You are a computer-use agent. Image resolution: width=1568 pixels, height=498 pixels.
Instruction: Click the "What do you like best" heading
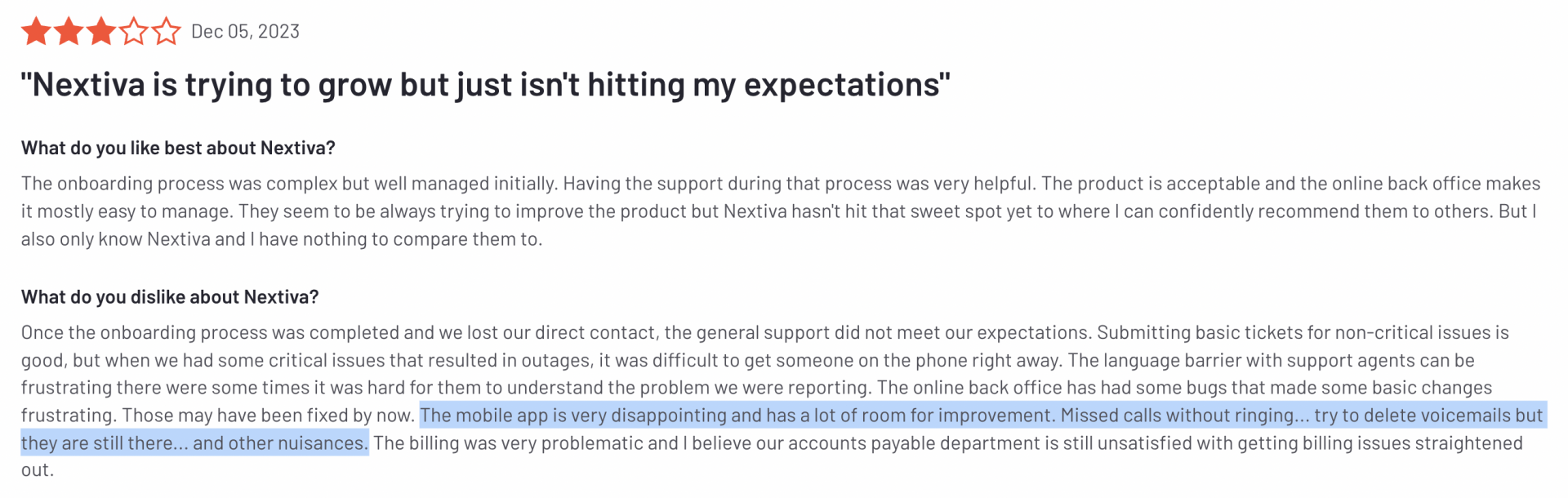click(178, 148)
